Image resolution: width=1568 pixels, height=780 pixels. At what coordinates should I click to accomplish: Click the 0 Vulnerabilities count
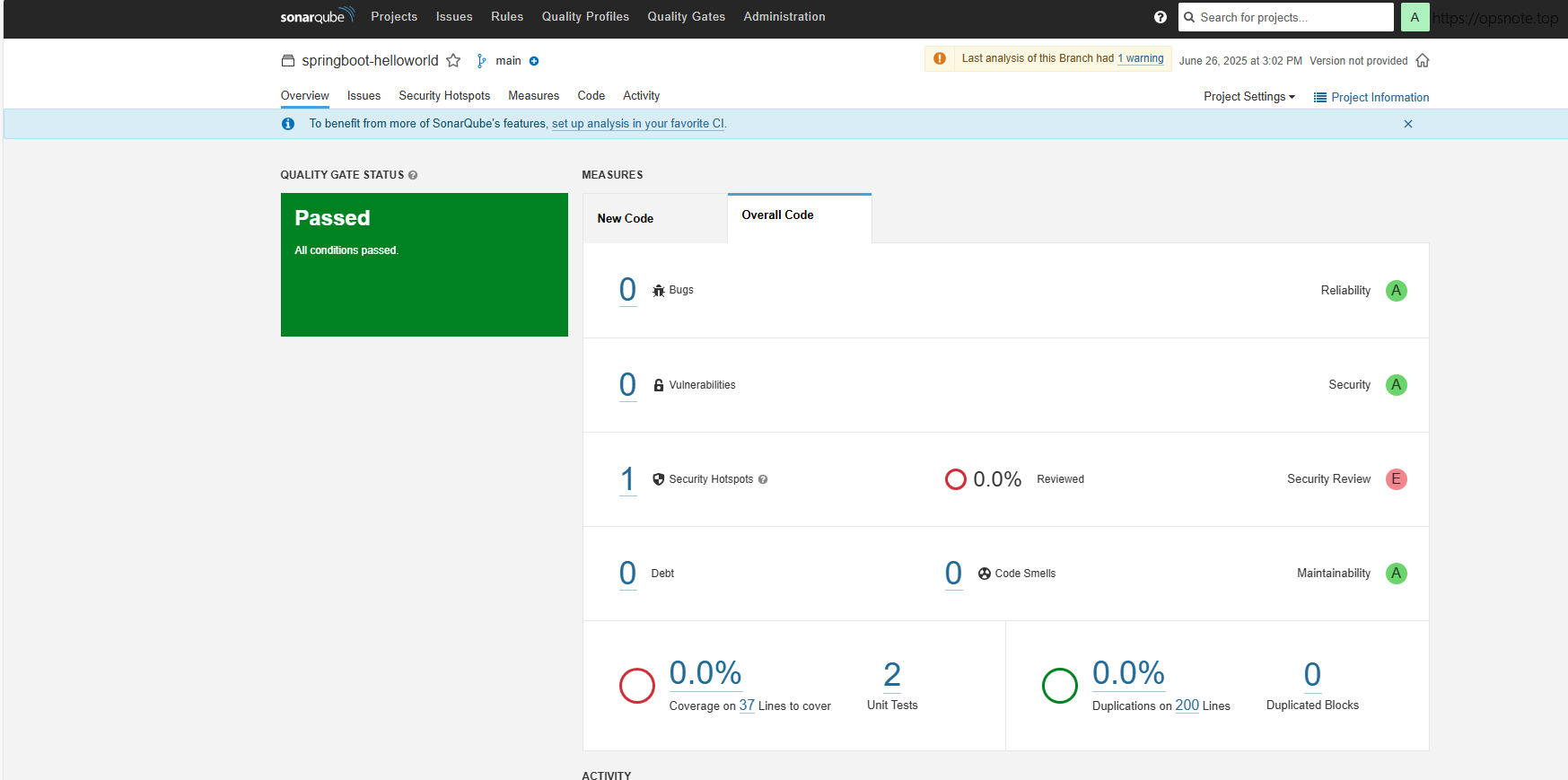pos(627,385)
